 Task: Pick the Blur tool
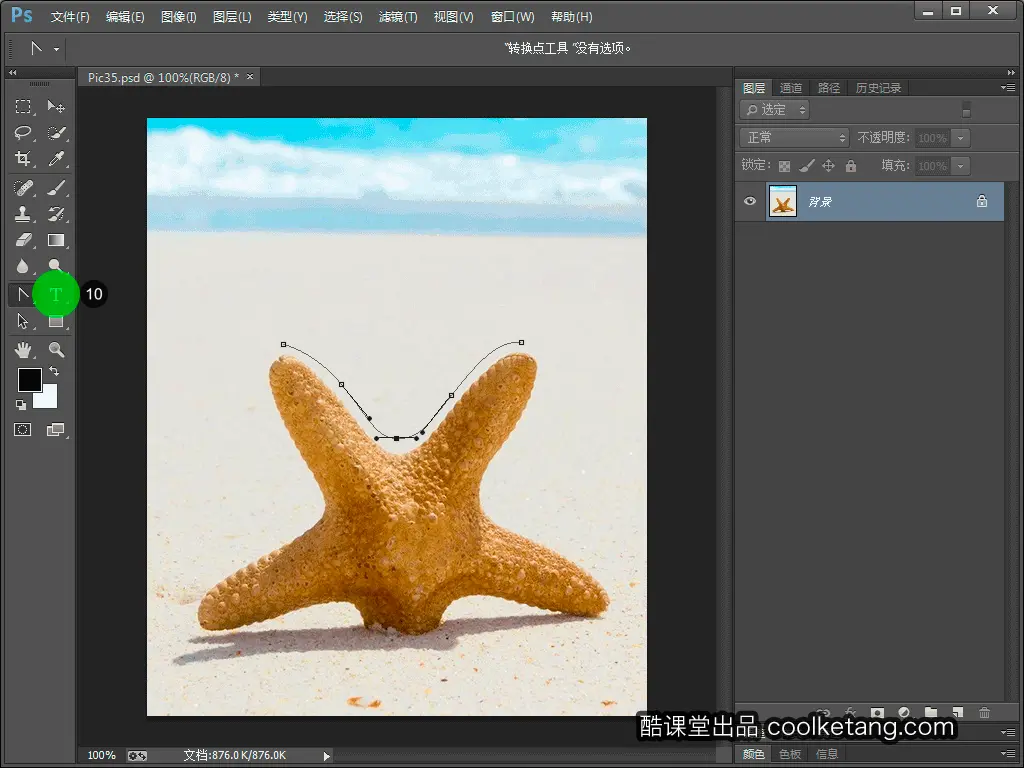click(23, 266)
